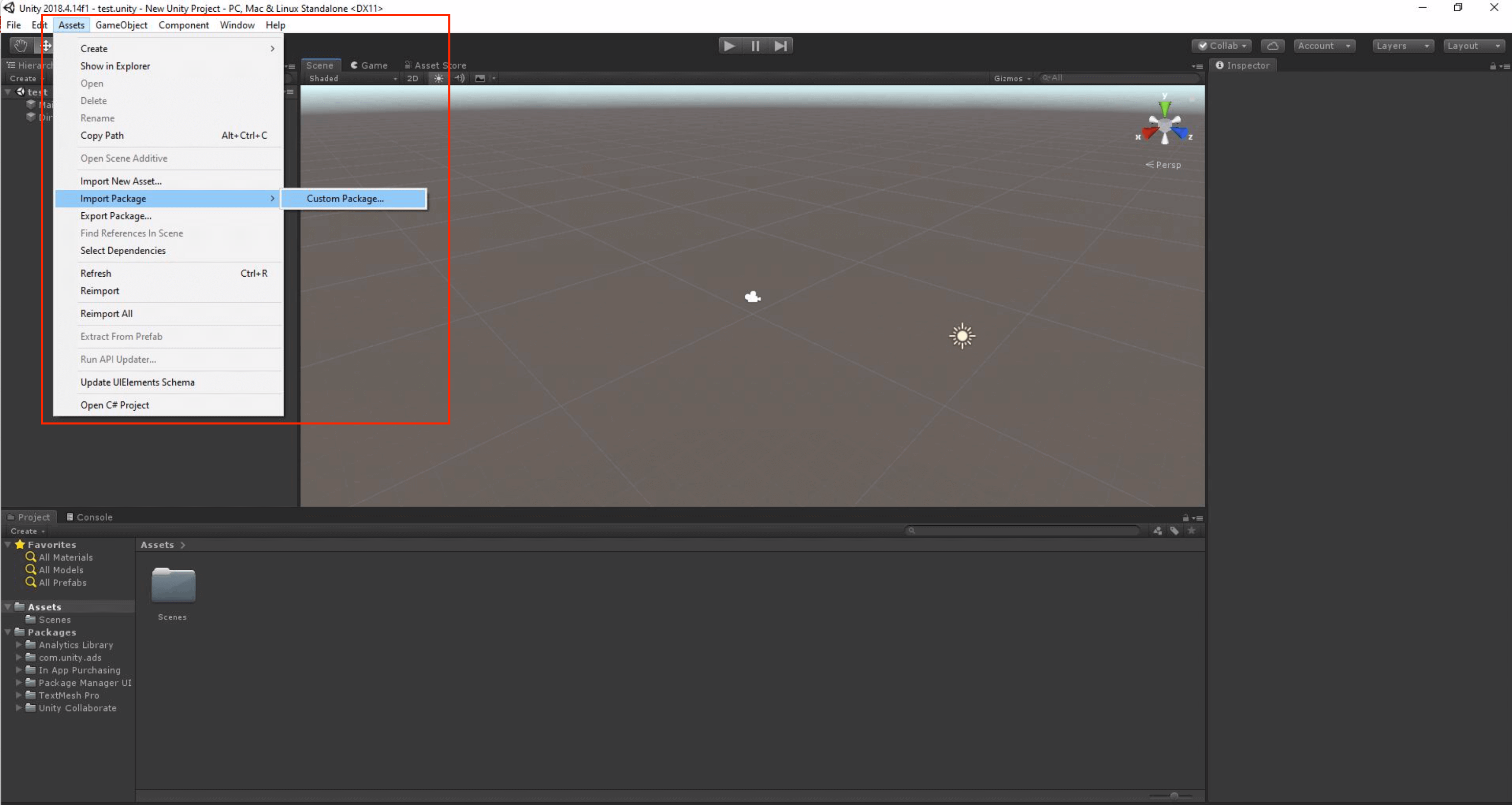Select the Hand tool
Image resolution: width=1512 pixels, height=805 pixels.
pos(21,46)
